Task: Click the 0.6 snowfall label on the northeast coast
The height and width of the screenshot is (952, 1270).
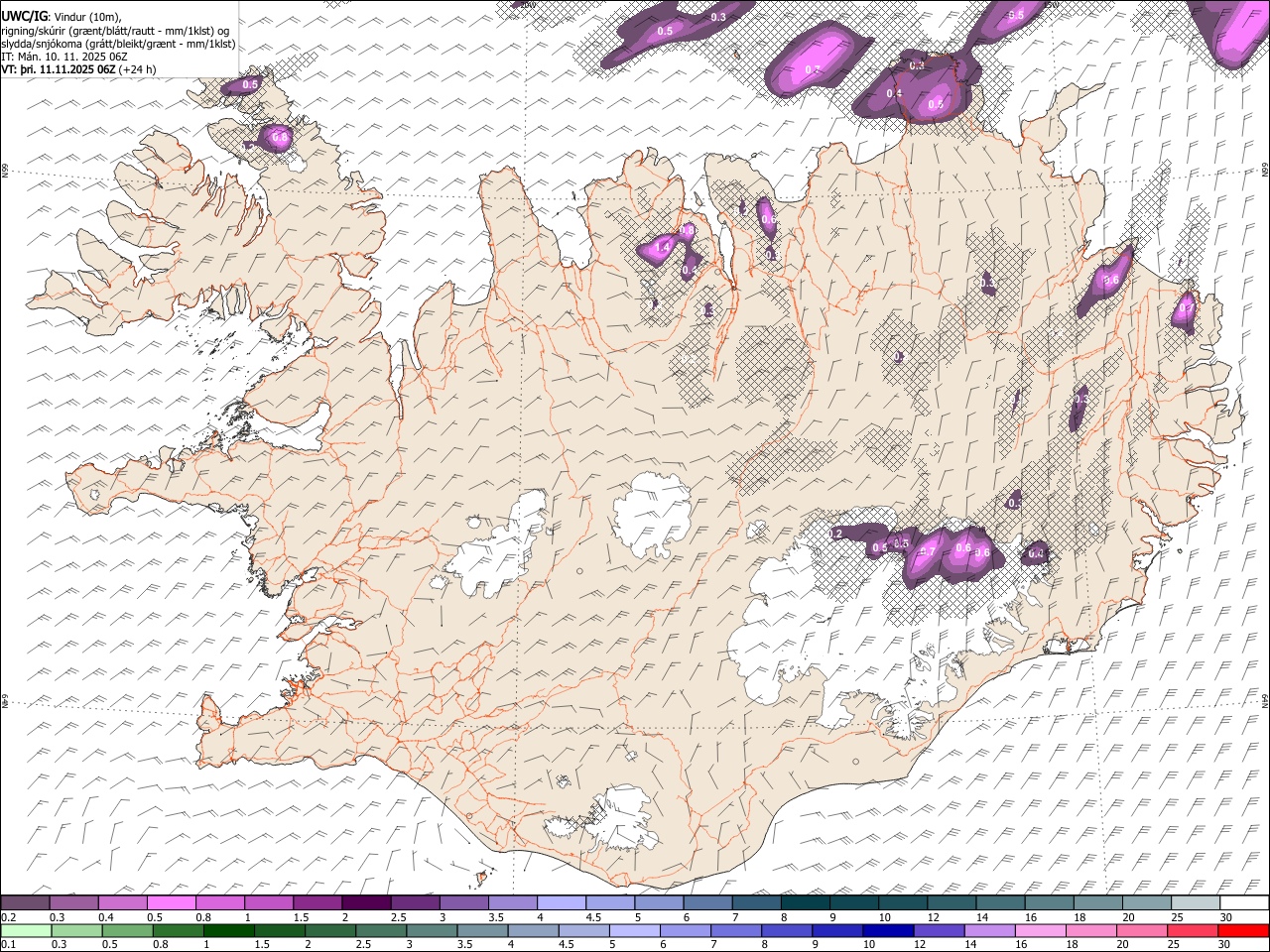Action: pos(1111,281)
